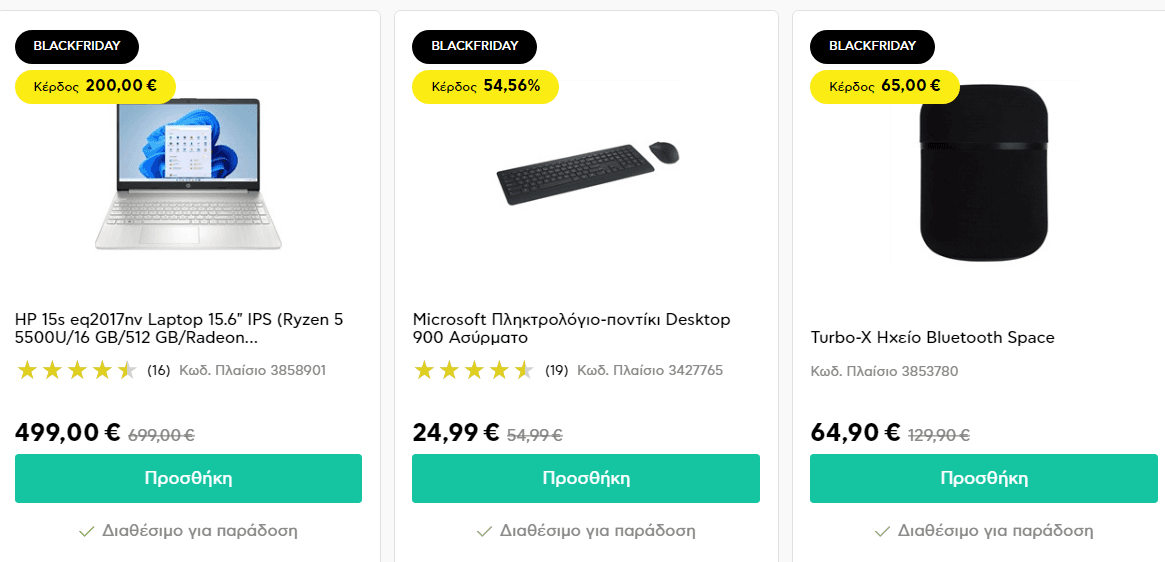
Task: Click the (19) reviews count for Microsoft keyboard
Action: [x=556, y=370]
